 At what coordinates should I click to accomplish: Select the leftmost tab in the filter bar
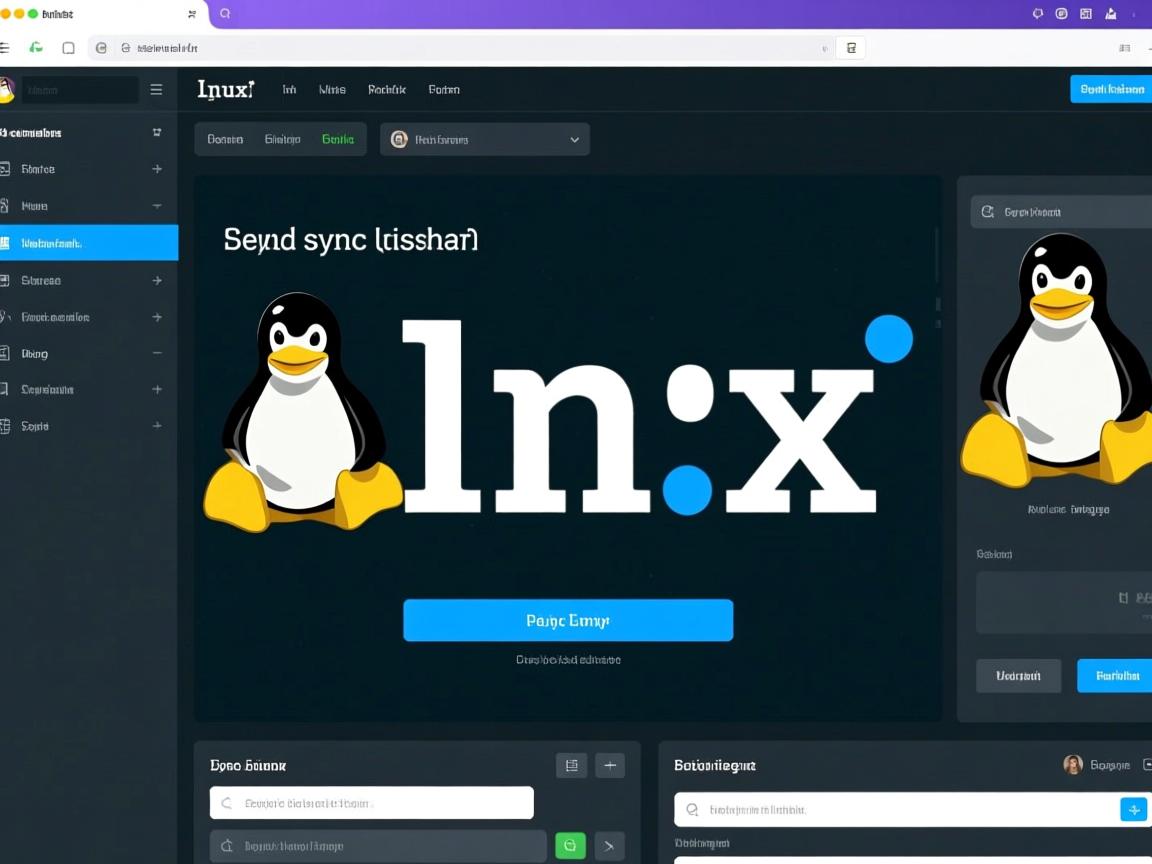click(x=225, y=139)
